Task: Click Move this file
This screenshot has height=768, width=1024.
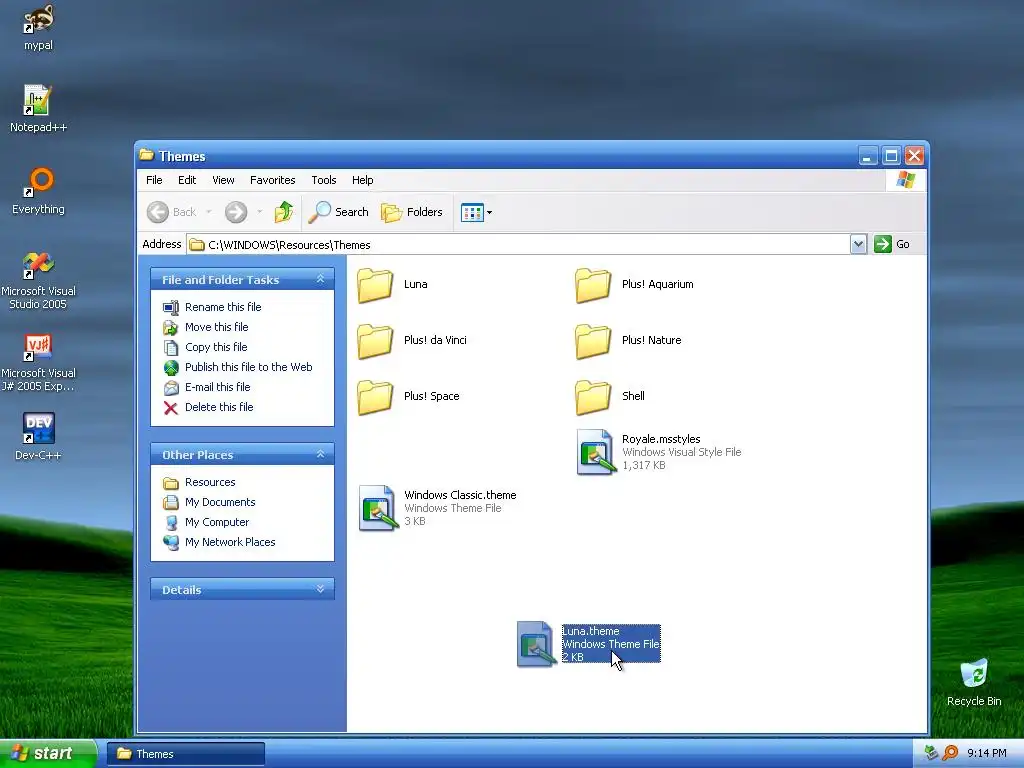Action: (216, 327)
